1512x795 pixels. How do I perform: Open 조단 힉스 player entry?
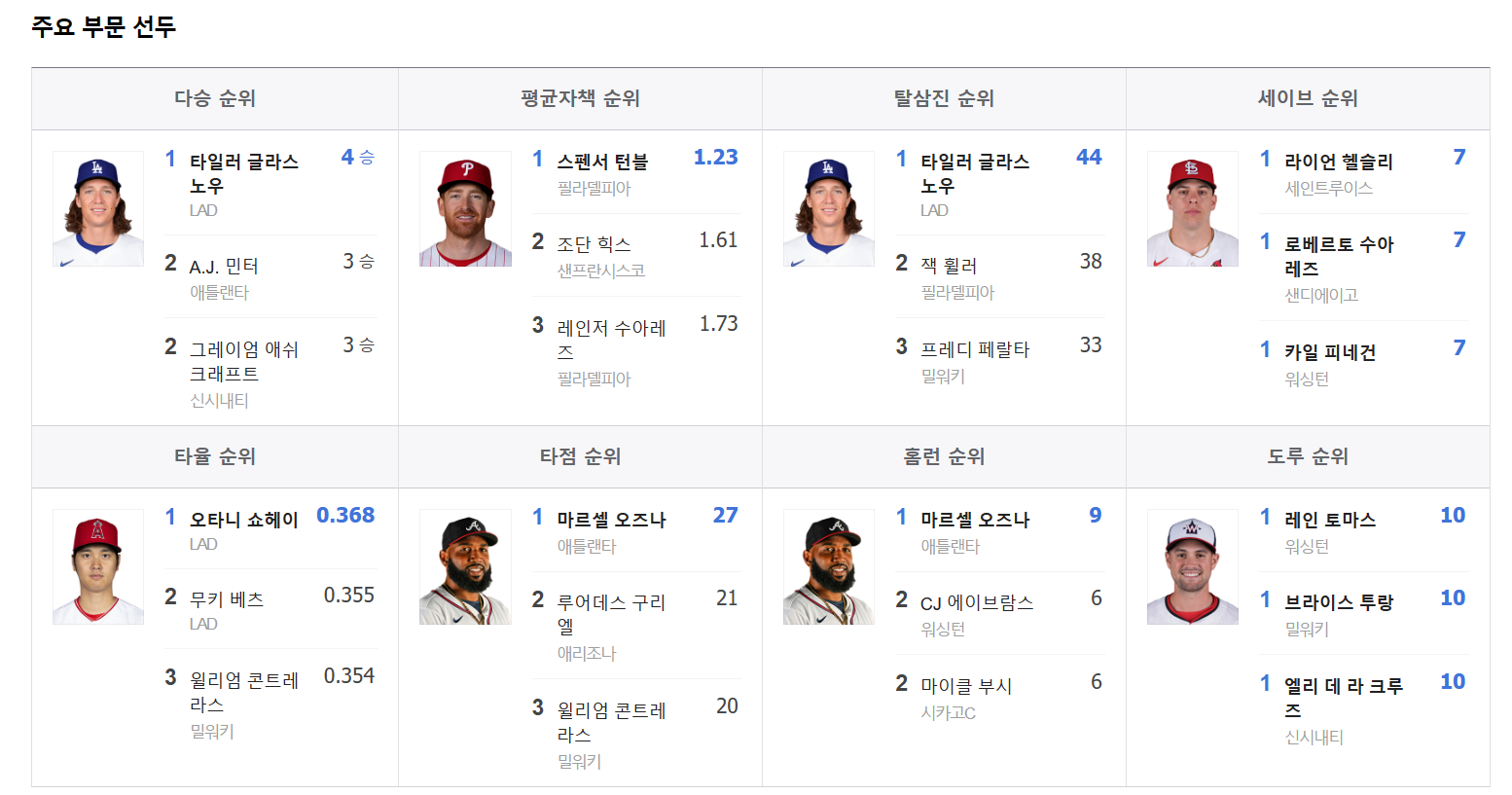pos(594,243)
